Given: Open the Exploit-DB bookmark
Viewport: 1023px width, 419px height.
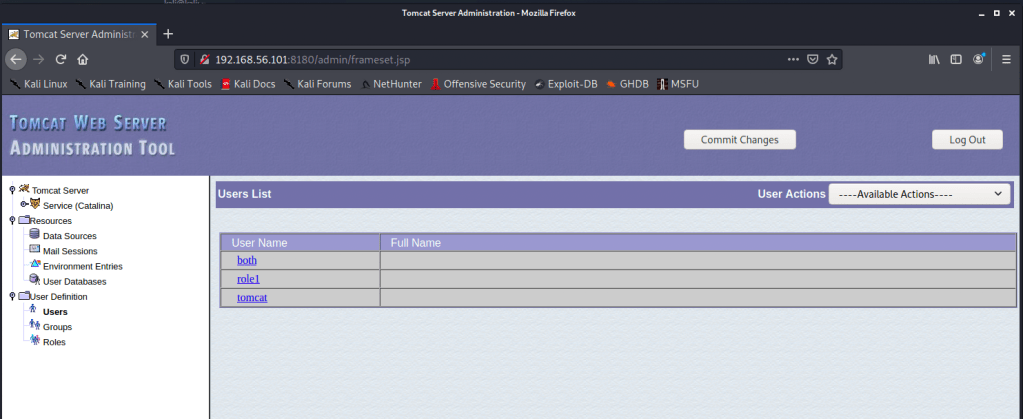Looking at the screenshot, I should (565, 84).
